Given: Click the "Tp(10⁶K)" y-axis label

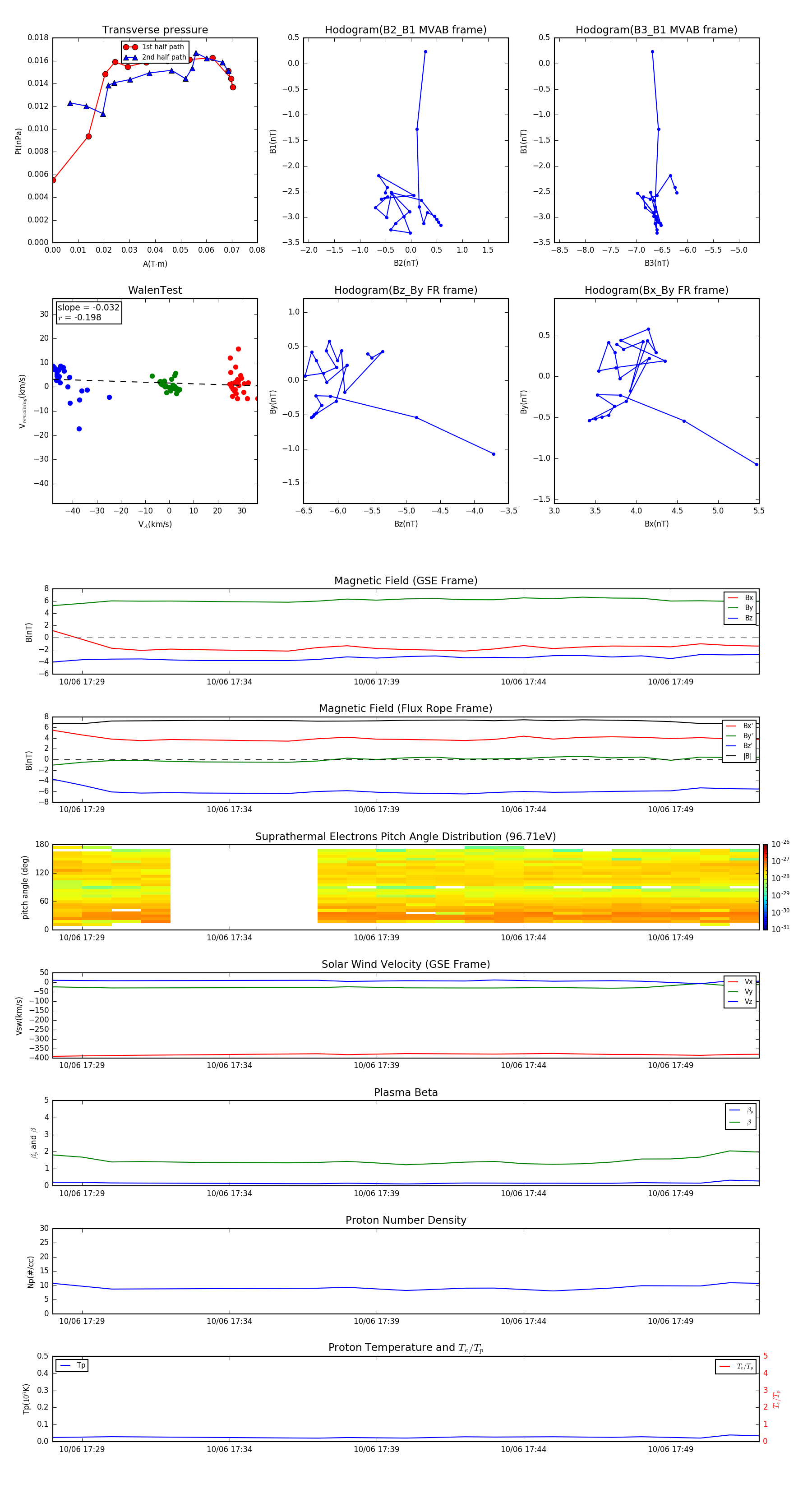Looking at the screenshot, I should pos(26,1399).
